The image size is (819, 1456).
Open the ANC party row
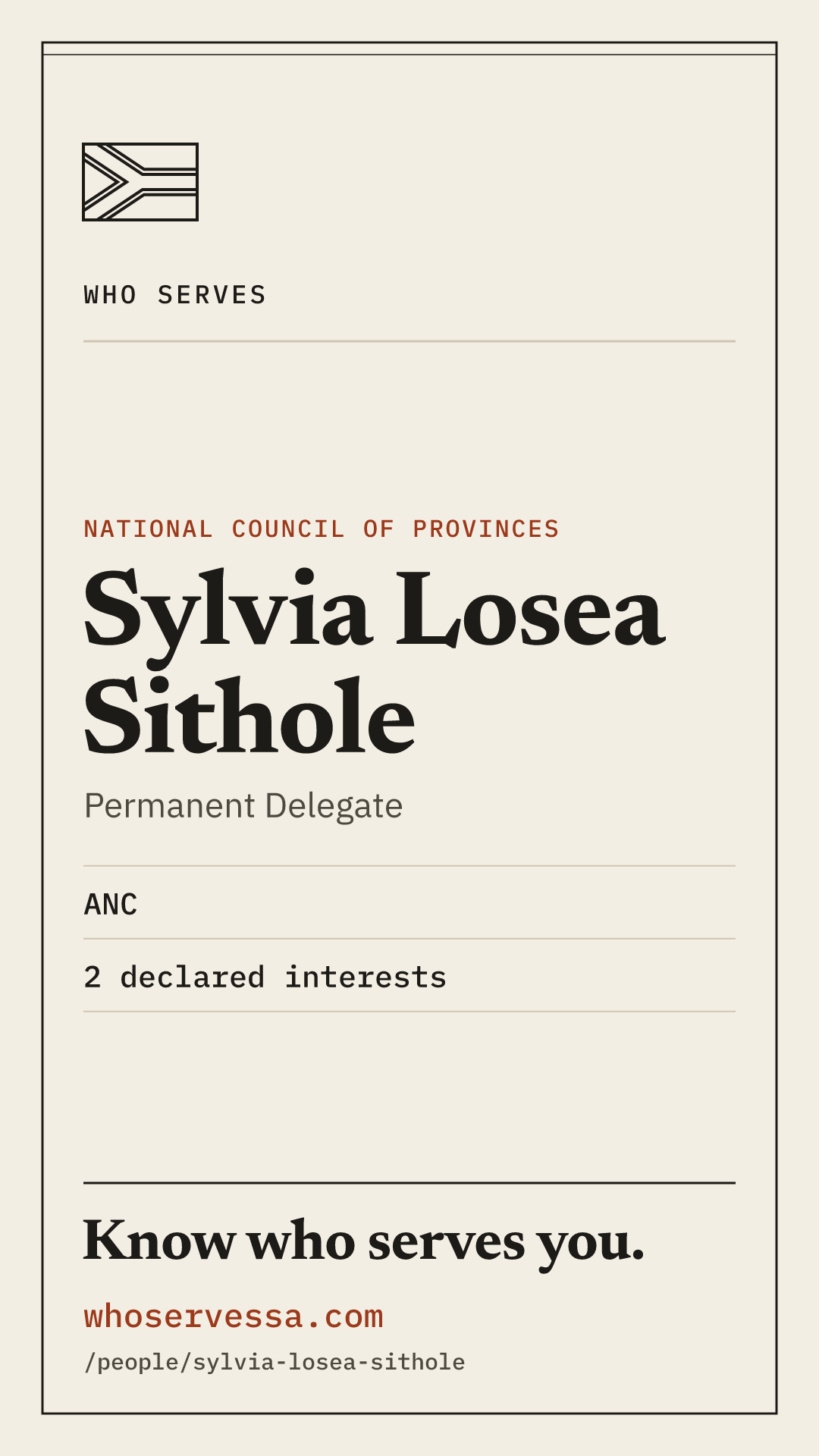pyautogui.click(x=409, y=903)
